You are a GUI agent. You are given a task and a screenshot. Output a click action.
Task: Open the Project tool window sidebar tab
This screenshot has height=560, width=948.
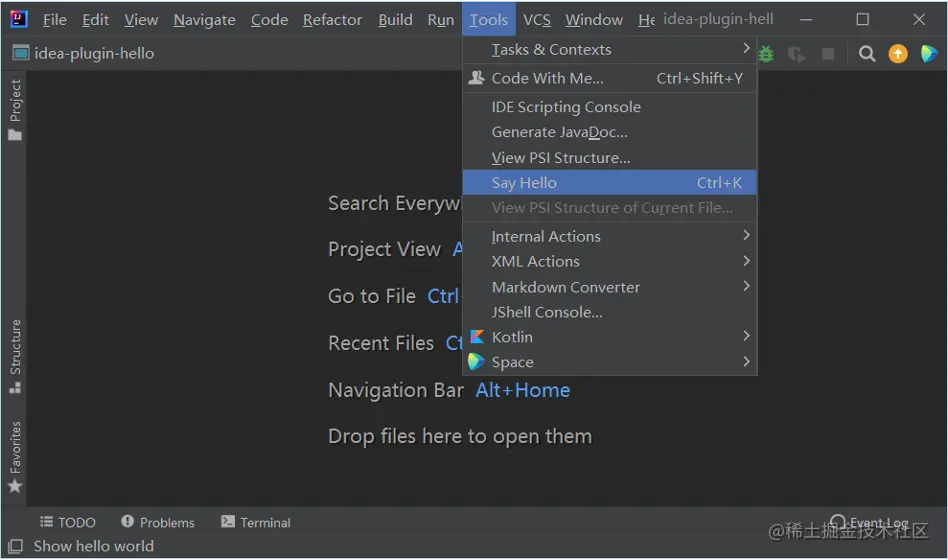tap(15, 109)
